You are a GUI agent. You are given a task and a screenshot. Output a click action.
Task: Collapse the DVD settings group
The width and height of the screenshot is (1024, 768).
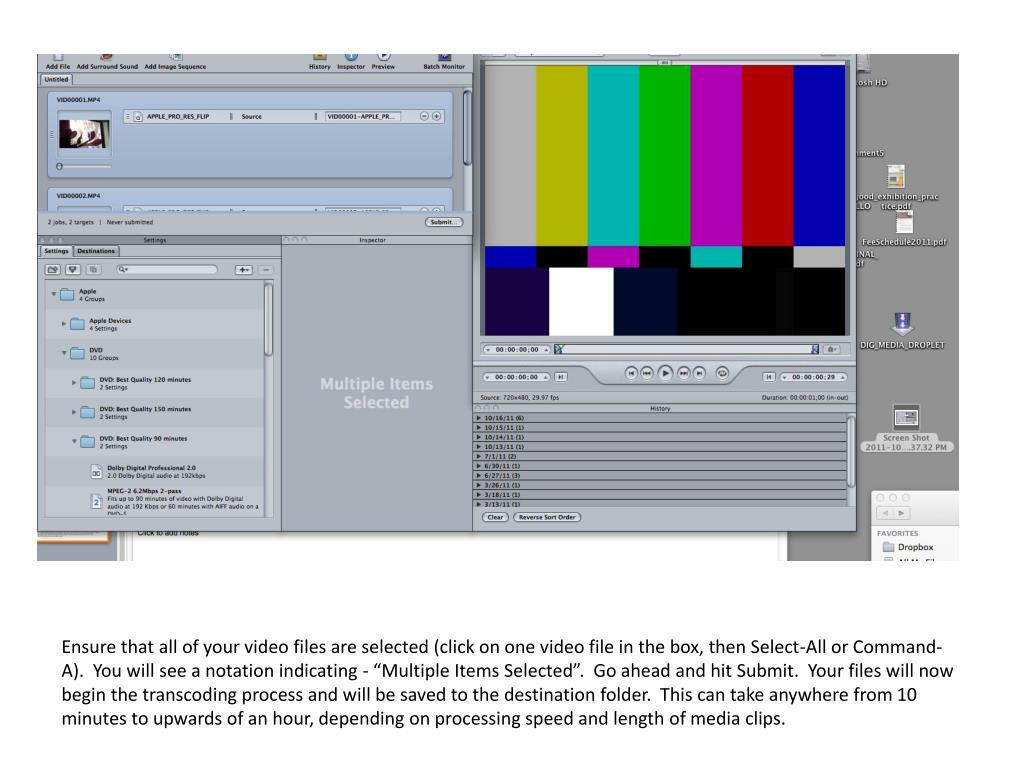(64, 353)
